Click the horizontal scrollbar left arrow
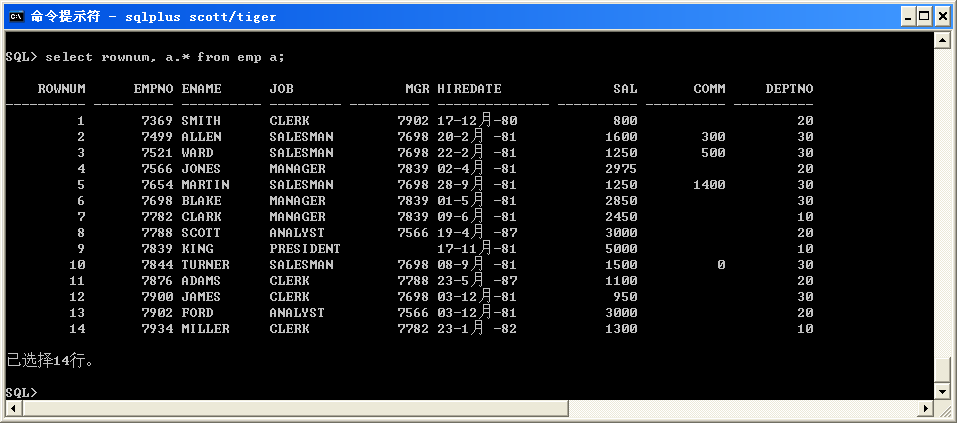The width and height of the screenshot is (957, 423). click(x=11, y=408)
